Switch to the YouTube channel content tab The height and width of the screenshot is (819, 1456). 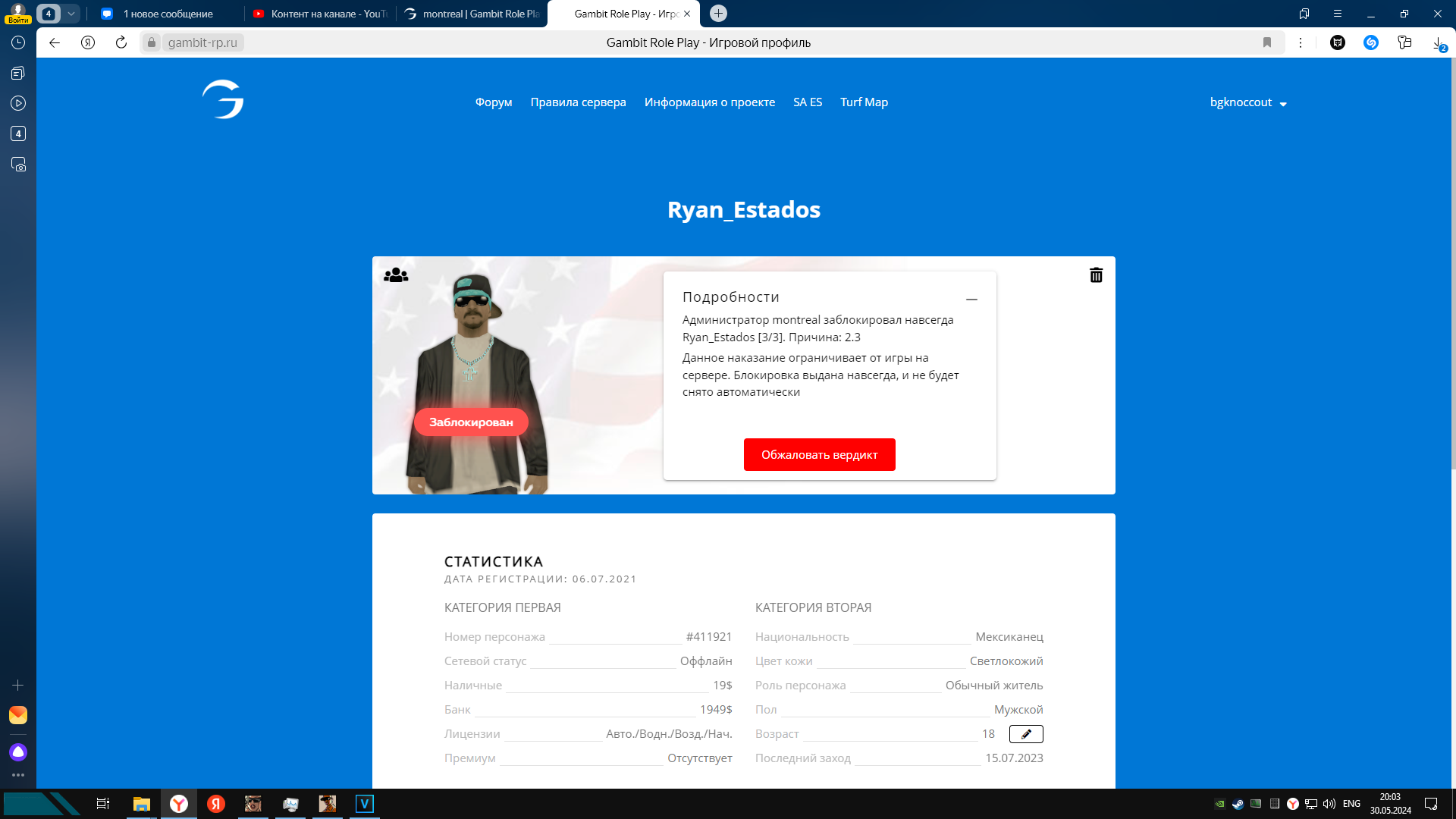[322, 14]
